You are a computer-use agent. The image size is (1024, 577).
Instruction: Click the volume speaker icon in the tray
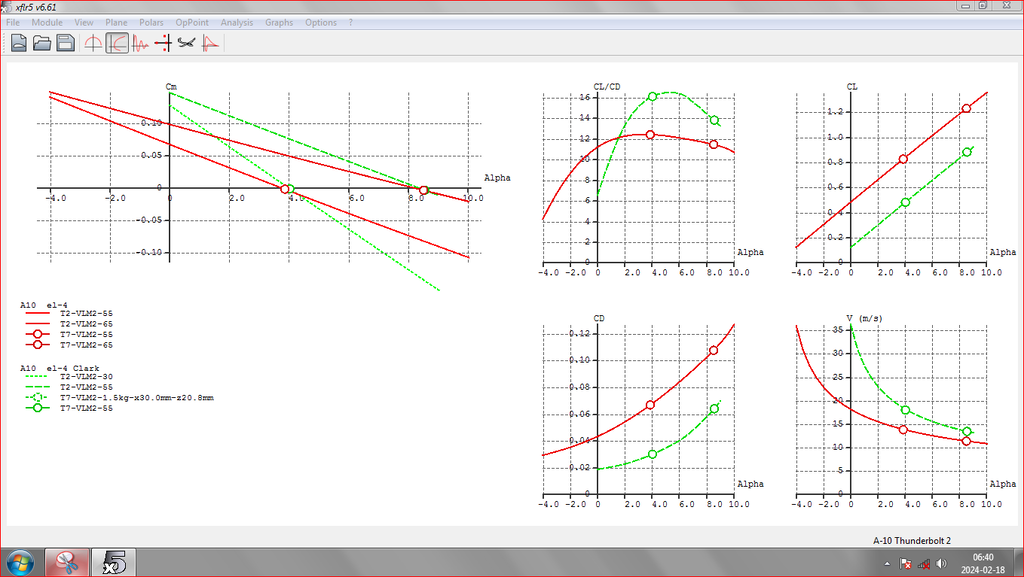pos(939,564)
